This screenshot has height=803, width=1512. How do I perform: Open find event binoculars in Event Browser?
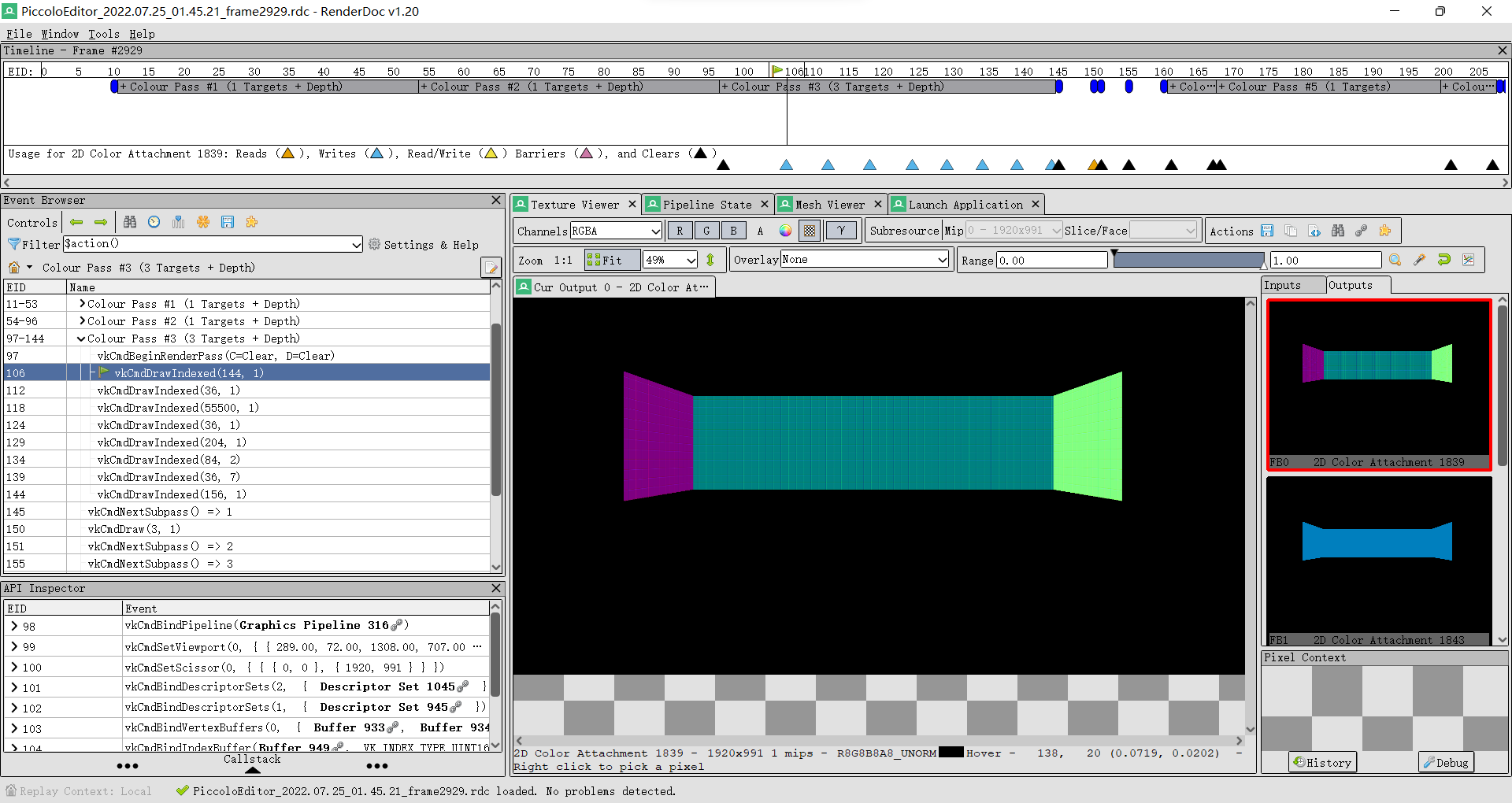click(130, 222)
